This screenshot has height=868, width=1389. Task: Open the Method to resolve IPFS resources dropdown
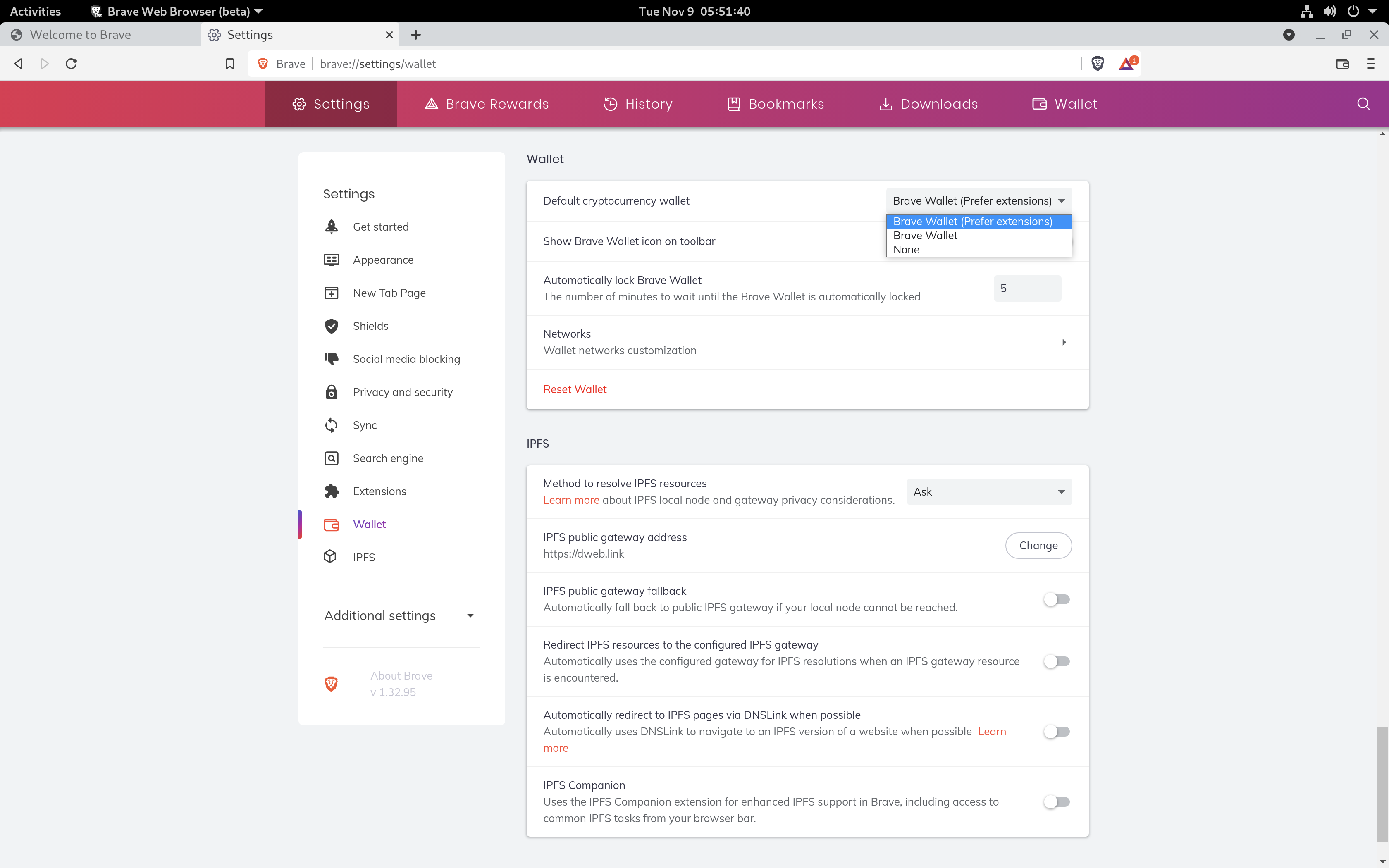click(x=988, y=491)
